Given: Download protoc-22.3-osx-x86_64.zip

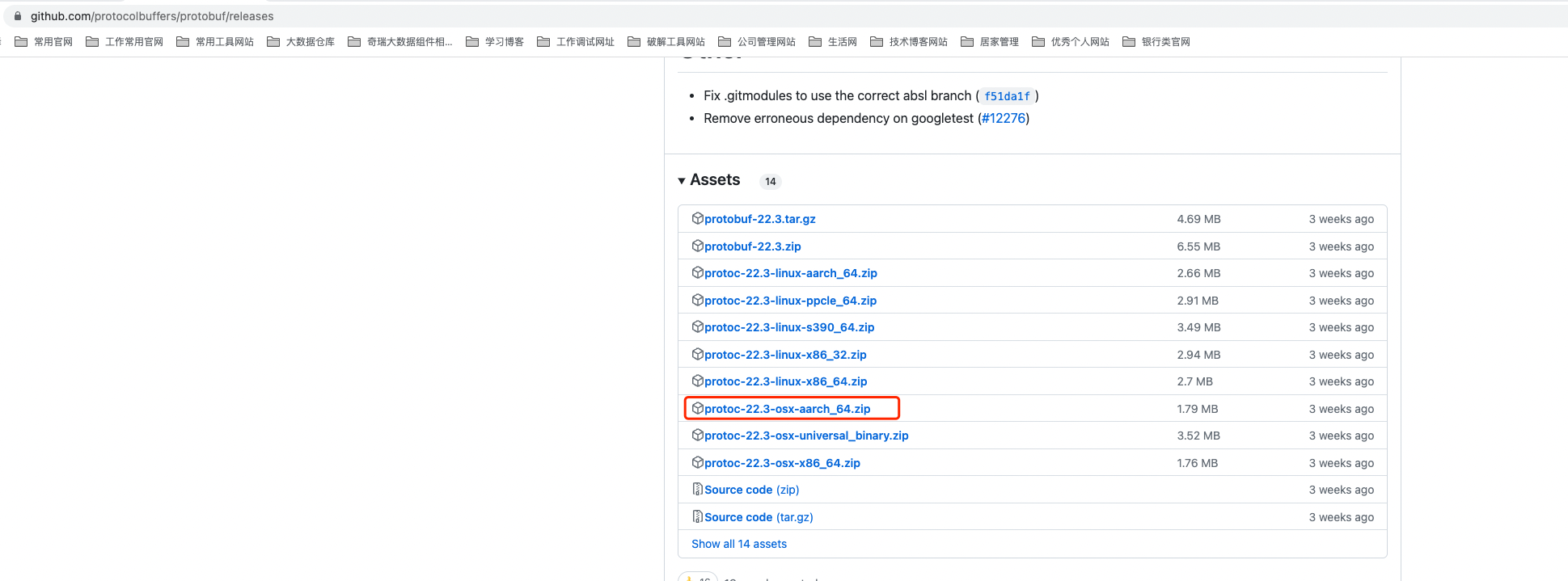Looking at the screenshot, I should tap(781, 463).
